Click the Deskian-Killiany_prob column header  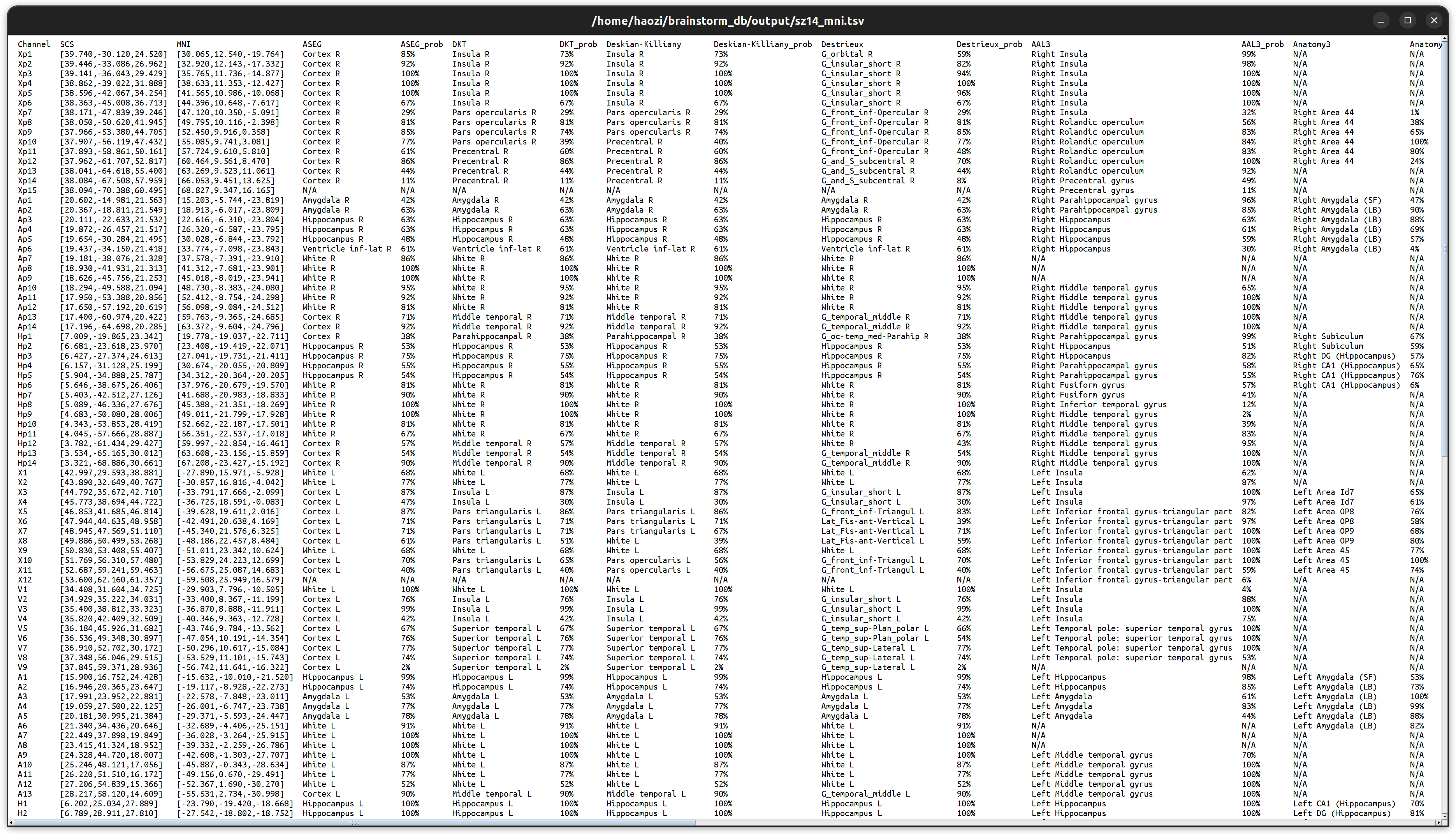[762, 44]
